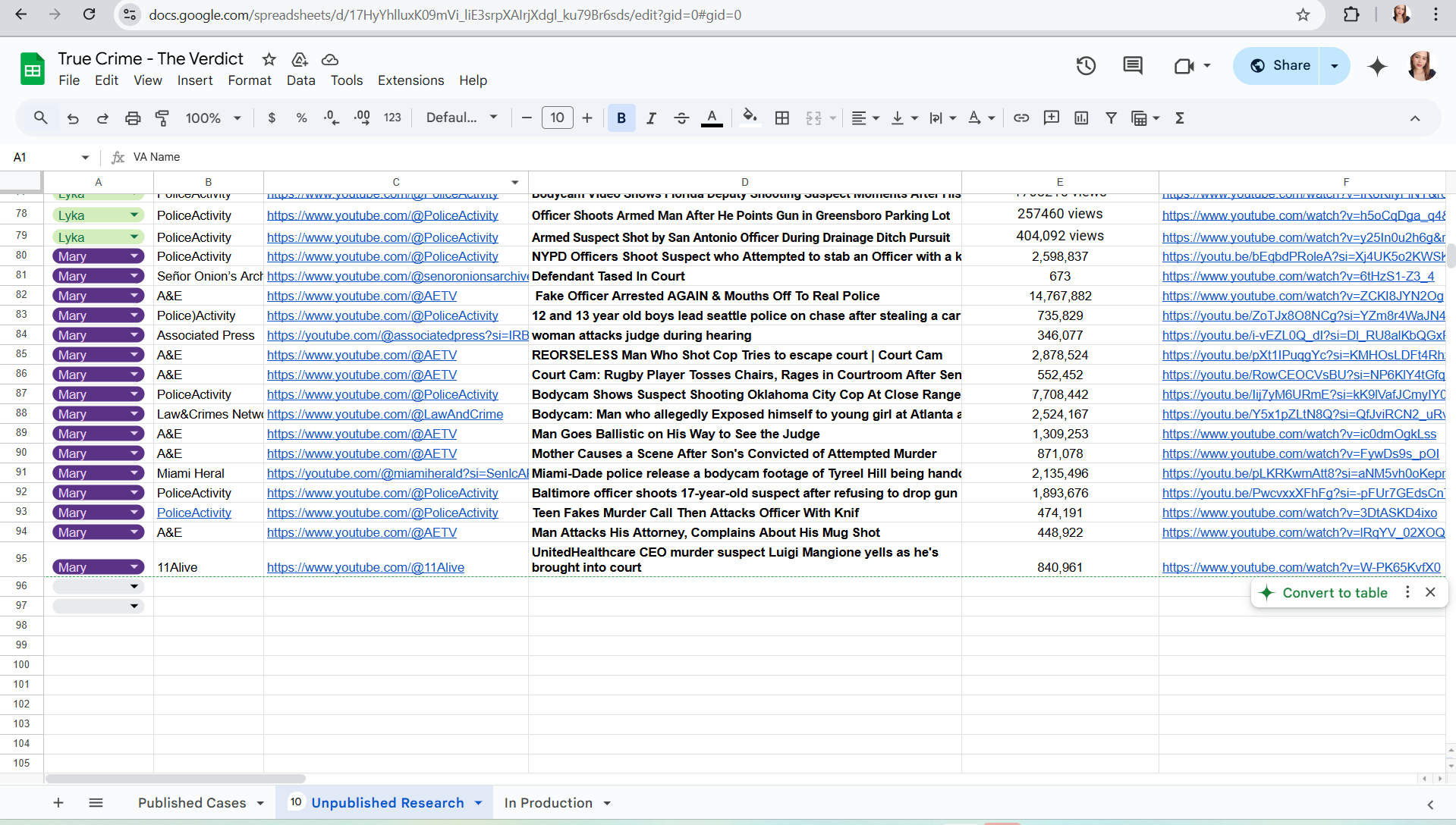The width and height of the screenshot is (1456, 825).
Task: Open the Format menu
Action: pos(250,80)
